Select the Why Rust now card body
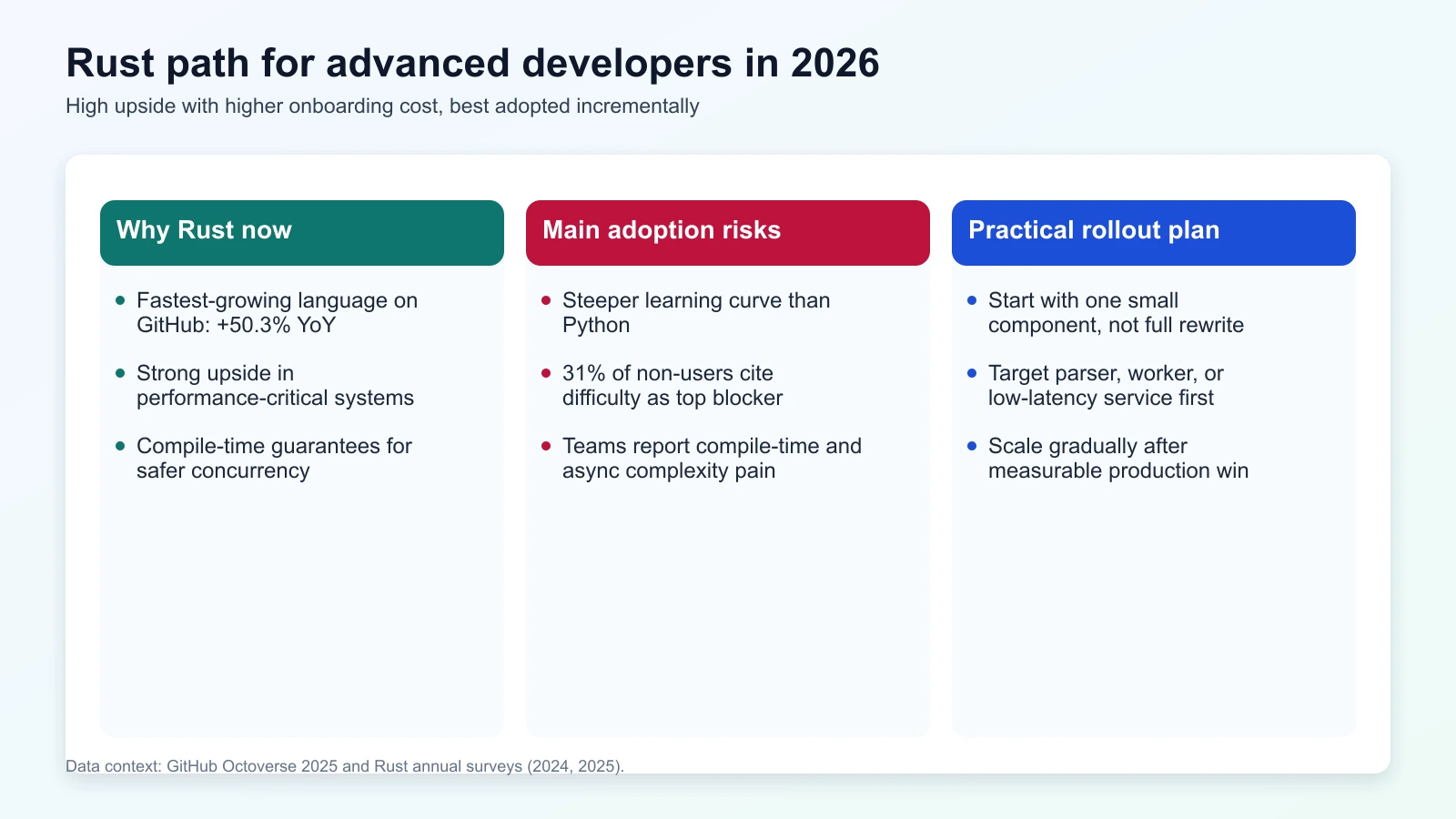The height and width of the screenshot is (819, 1456). (301, 591)
